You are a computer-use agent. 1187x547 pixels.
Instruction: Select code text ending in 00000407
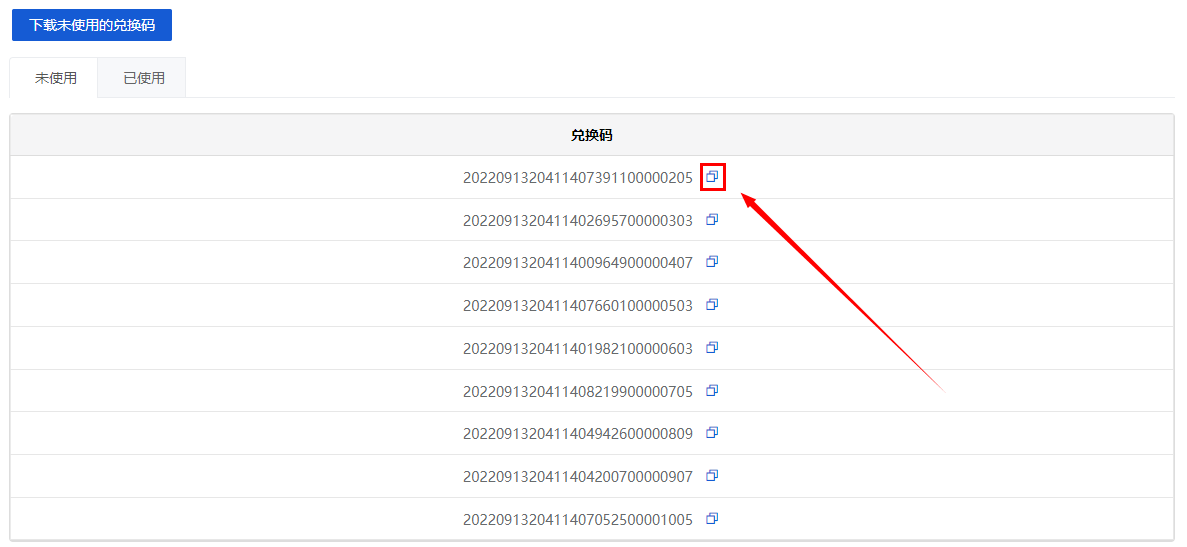click(578, 263)
